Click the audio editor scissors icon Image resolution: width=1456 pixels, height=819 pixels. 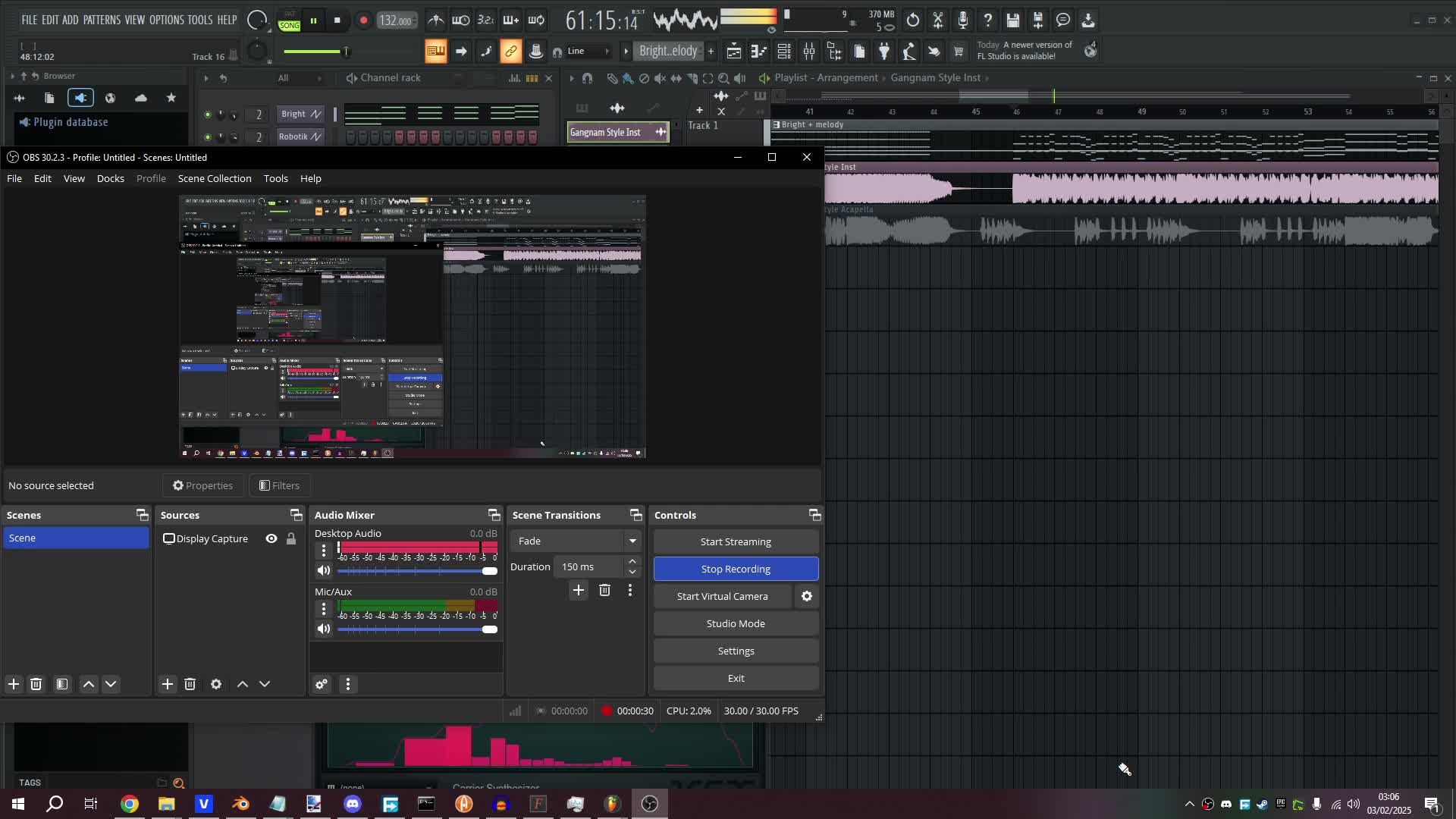tap(938, 20)
